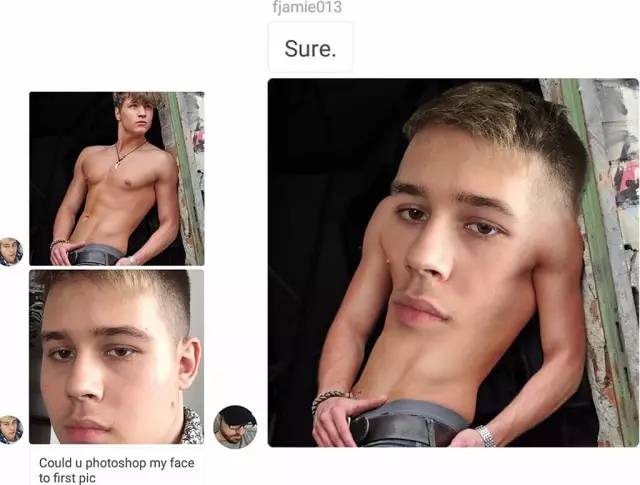Image resolution: width=640 pixels, height=485 pixels.
Task: Enlarge photo with green door frame, left side
Action: pyautogui.click(x=117, y=178)
